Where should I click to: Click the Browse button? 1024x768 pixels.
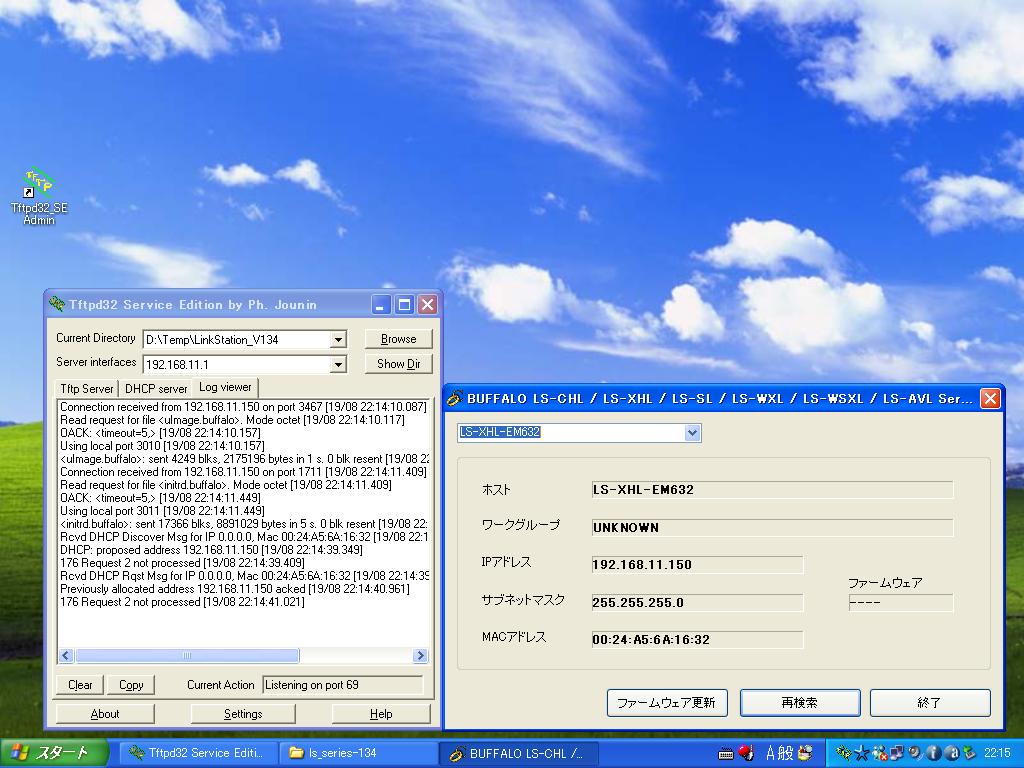[x=398, y=339]
